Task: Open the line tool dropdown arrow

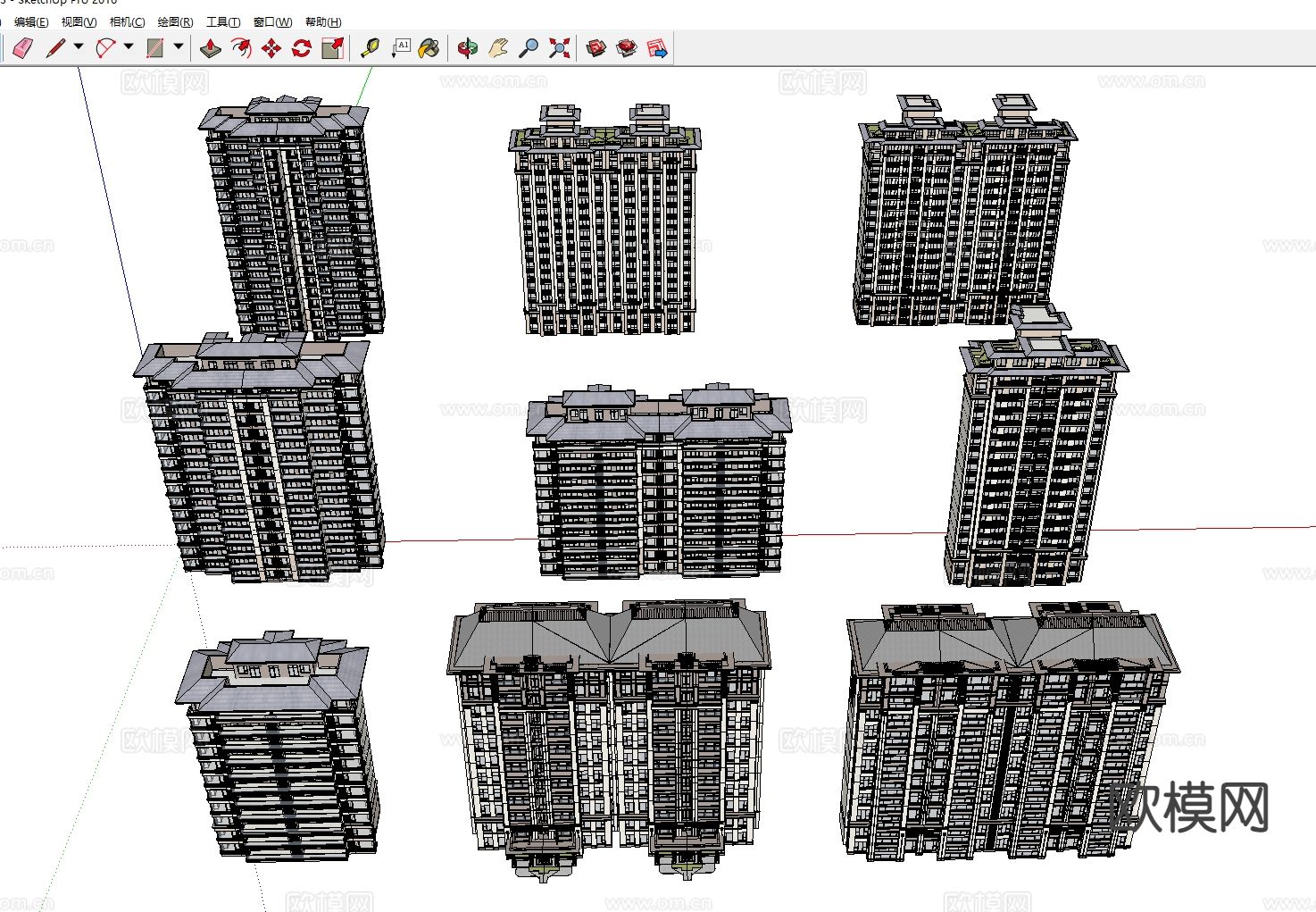Action: click(79, 47)
